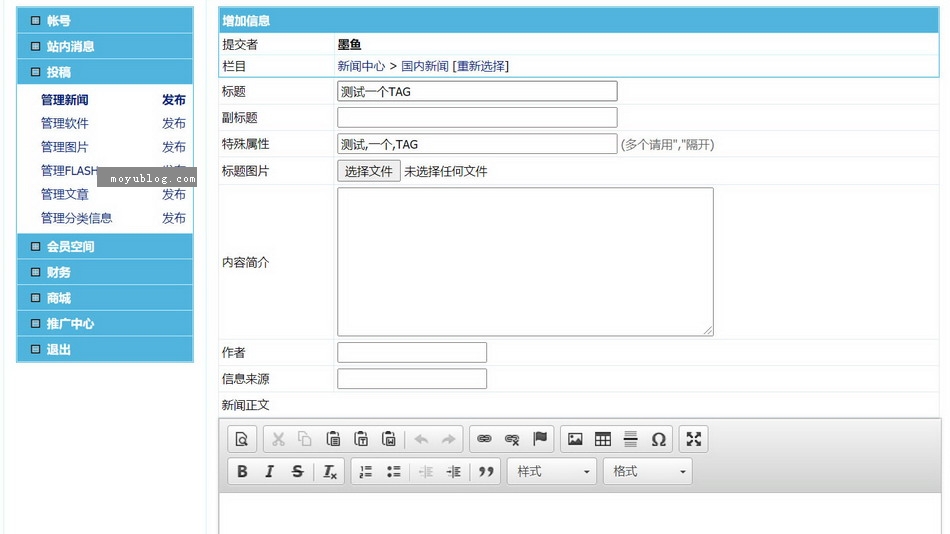Open the 财务 sidebar menu
950x534 pixels.
click(x=58, y=272)
